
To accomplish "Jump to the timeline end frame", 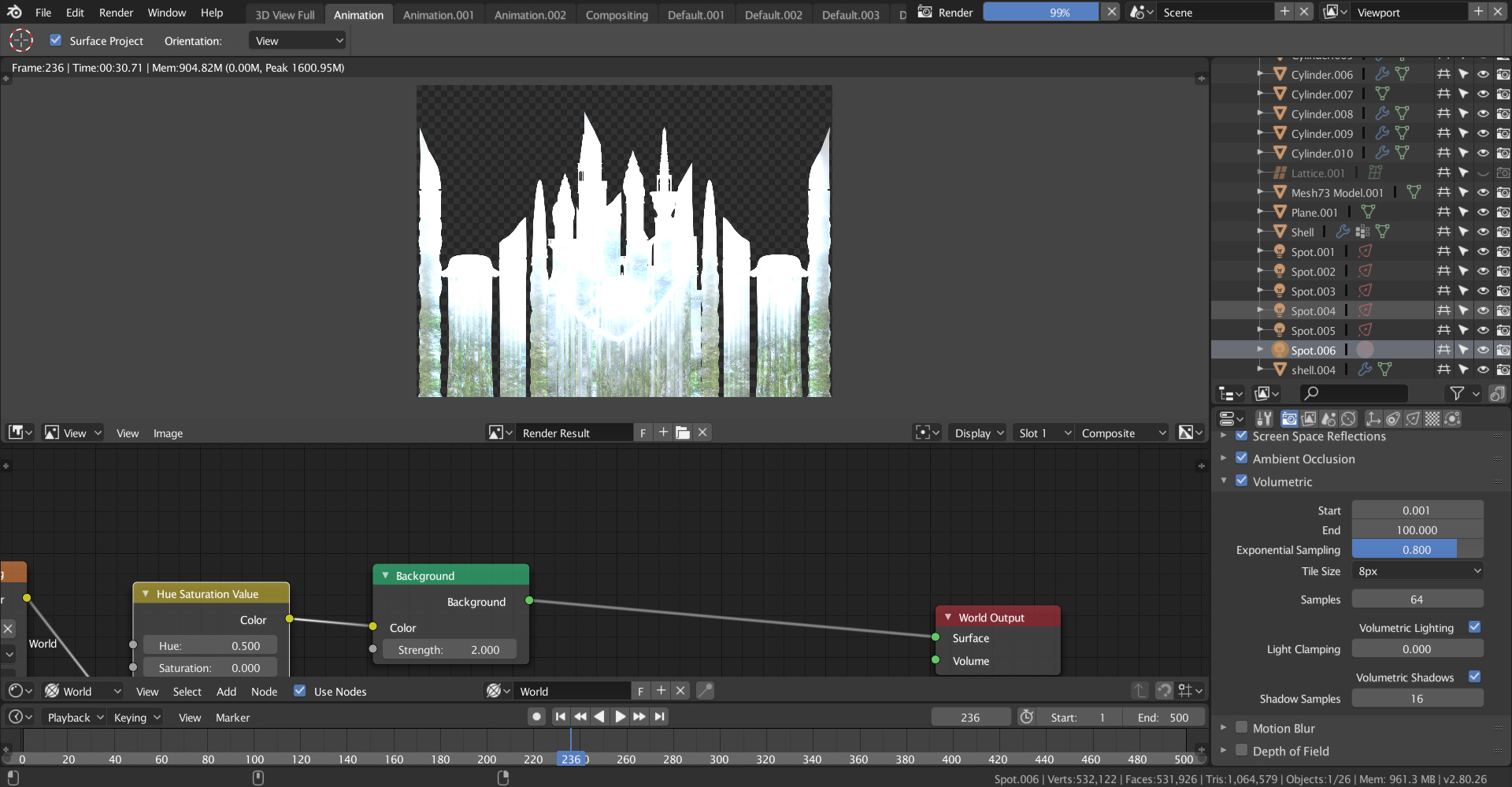I will point(660,717).
